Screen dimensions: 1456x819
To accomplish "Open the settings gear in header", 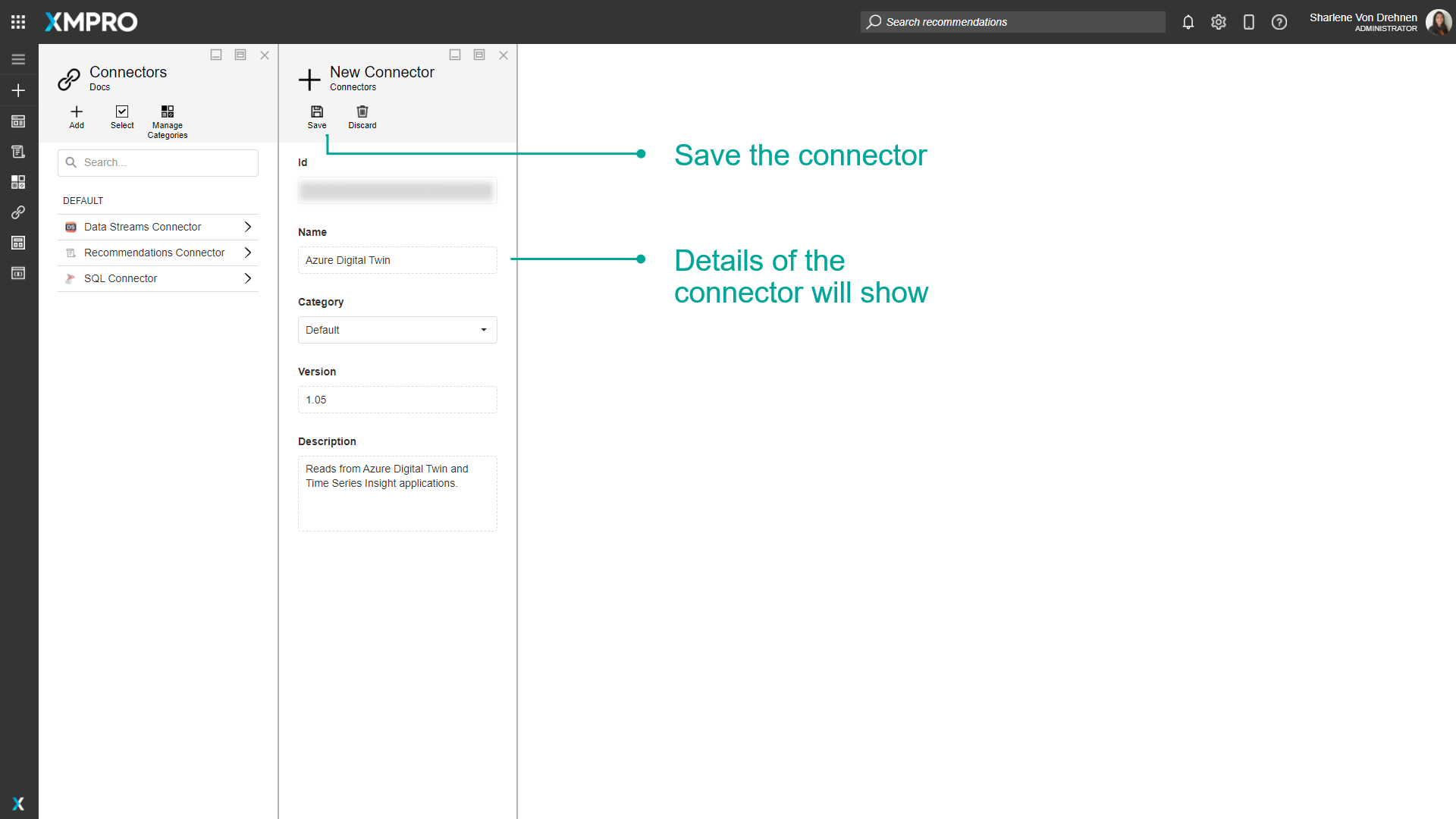I will 1219,22.
